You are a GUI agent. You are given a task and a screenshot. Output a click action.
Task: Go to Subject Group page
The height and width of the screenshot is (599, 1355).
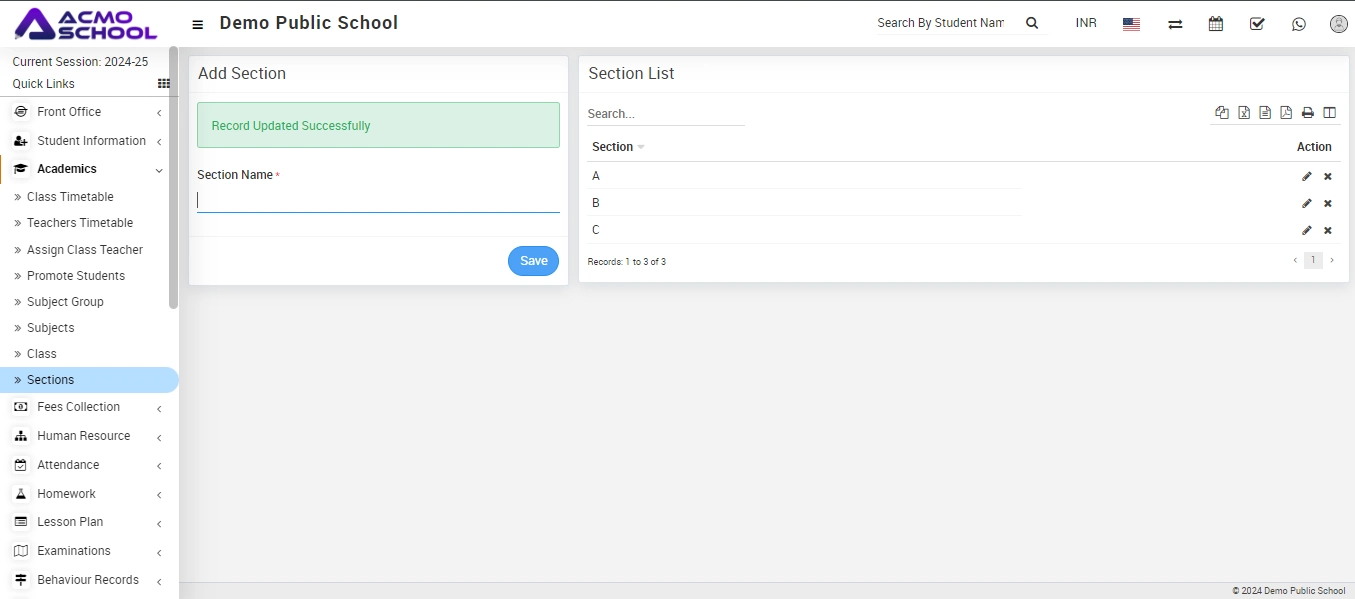(65, 302)
